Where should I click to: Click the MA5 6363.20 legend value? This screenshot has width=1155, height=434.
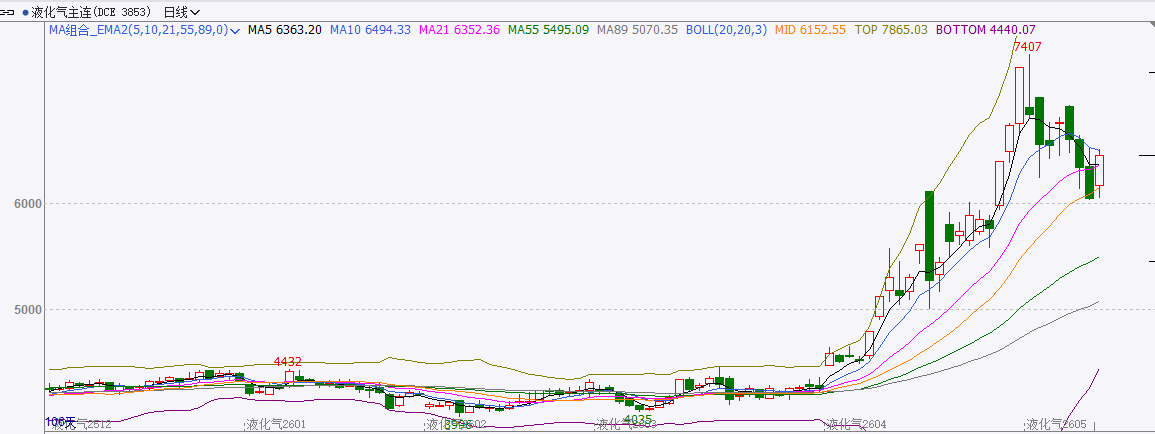click(285, 30)
